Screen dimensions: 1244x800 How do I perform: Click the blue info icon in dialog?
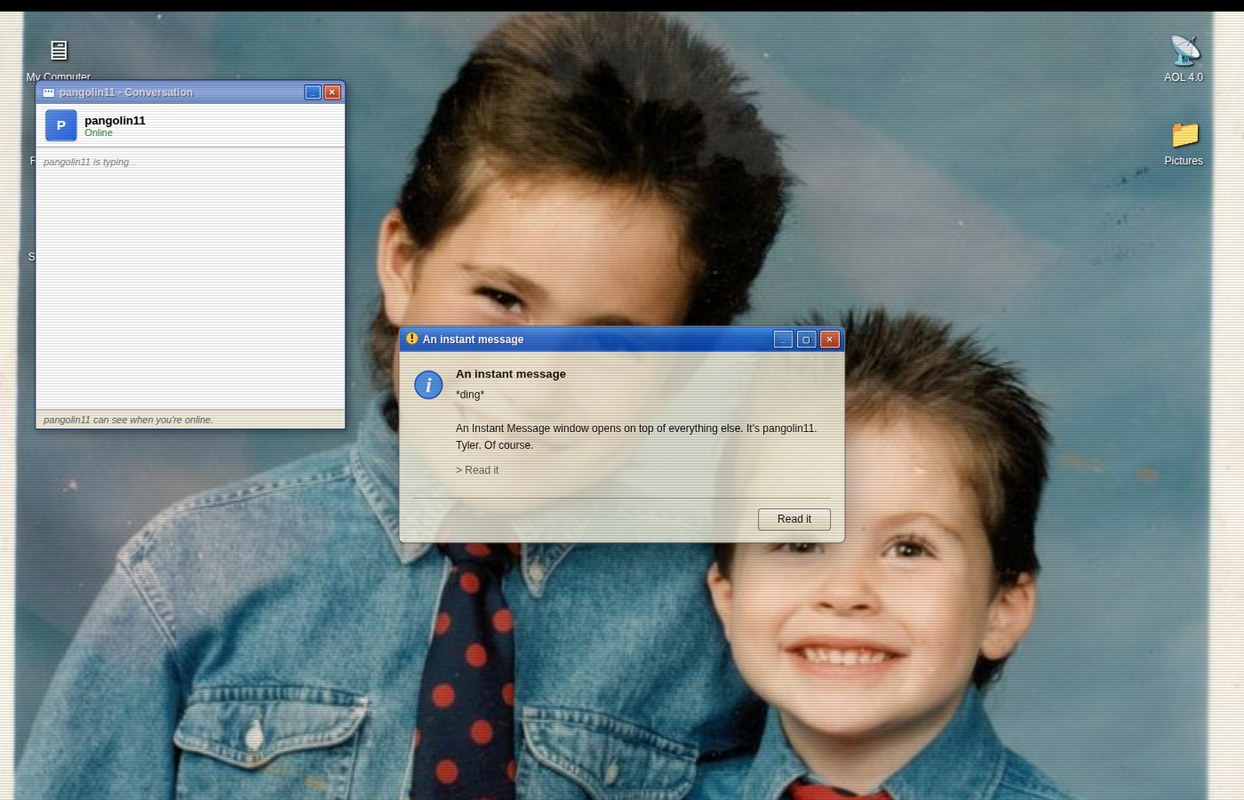click(x=429, y=385)
